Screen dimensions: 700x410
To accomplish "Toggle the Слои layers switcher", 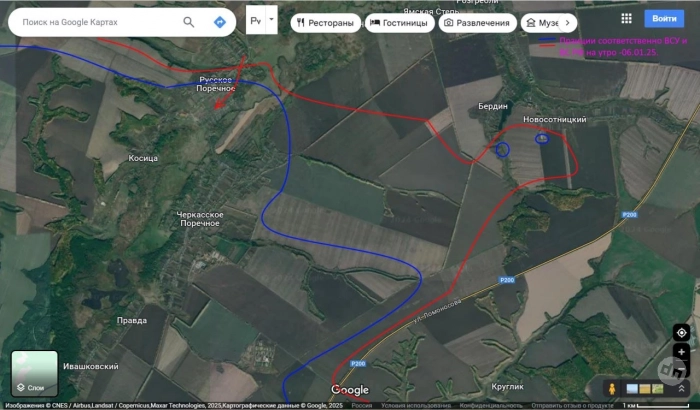I will 34,374.
